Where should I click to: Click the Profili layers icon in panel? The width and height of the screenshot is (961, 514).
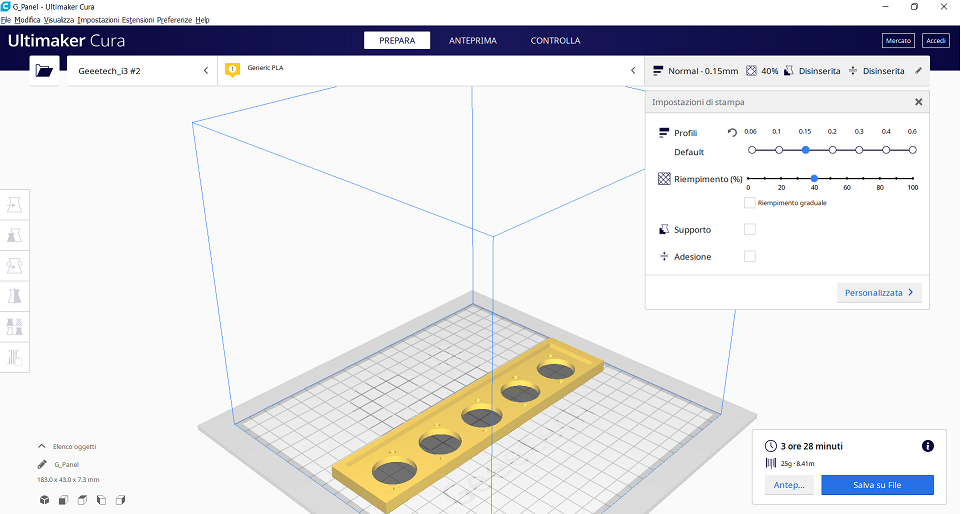[x=664, y=132]
